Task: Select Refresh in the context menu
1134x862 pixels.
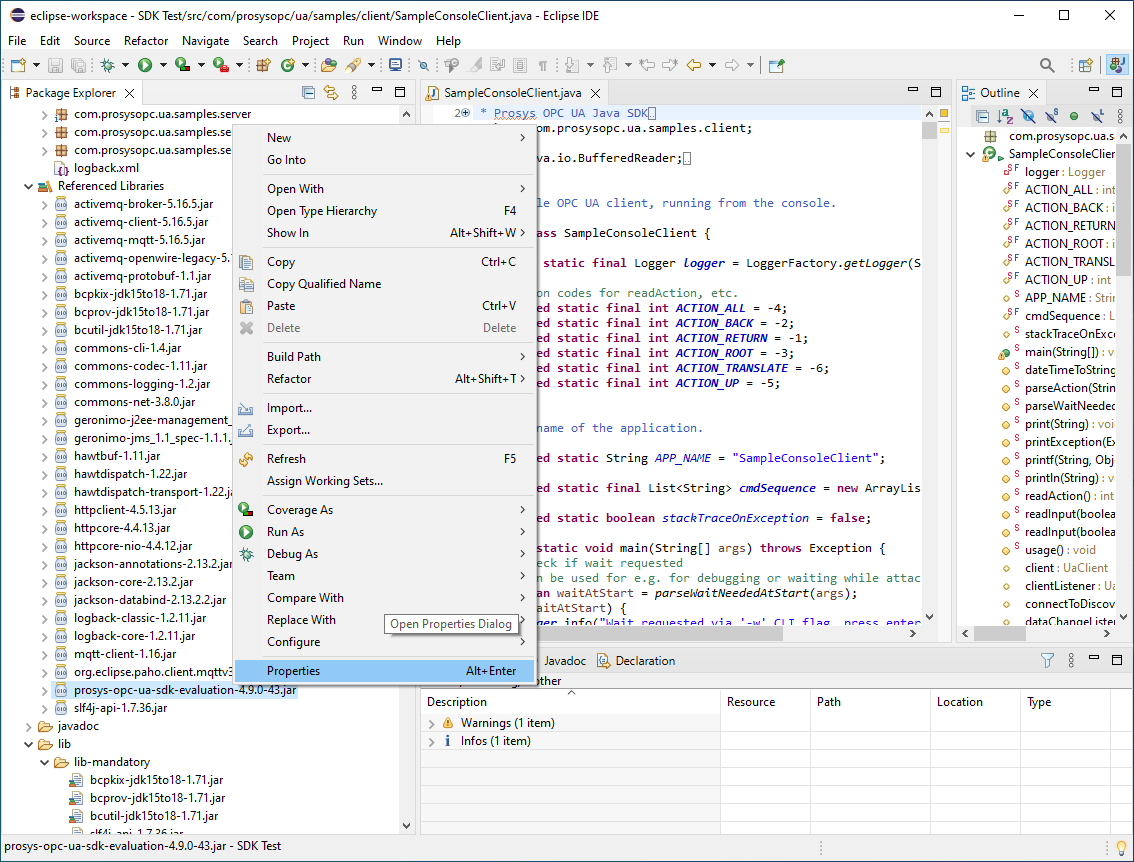Action: click(286, 459)
